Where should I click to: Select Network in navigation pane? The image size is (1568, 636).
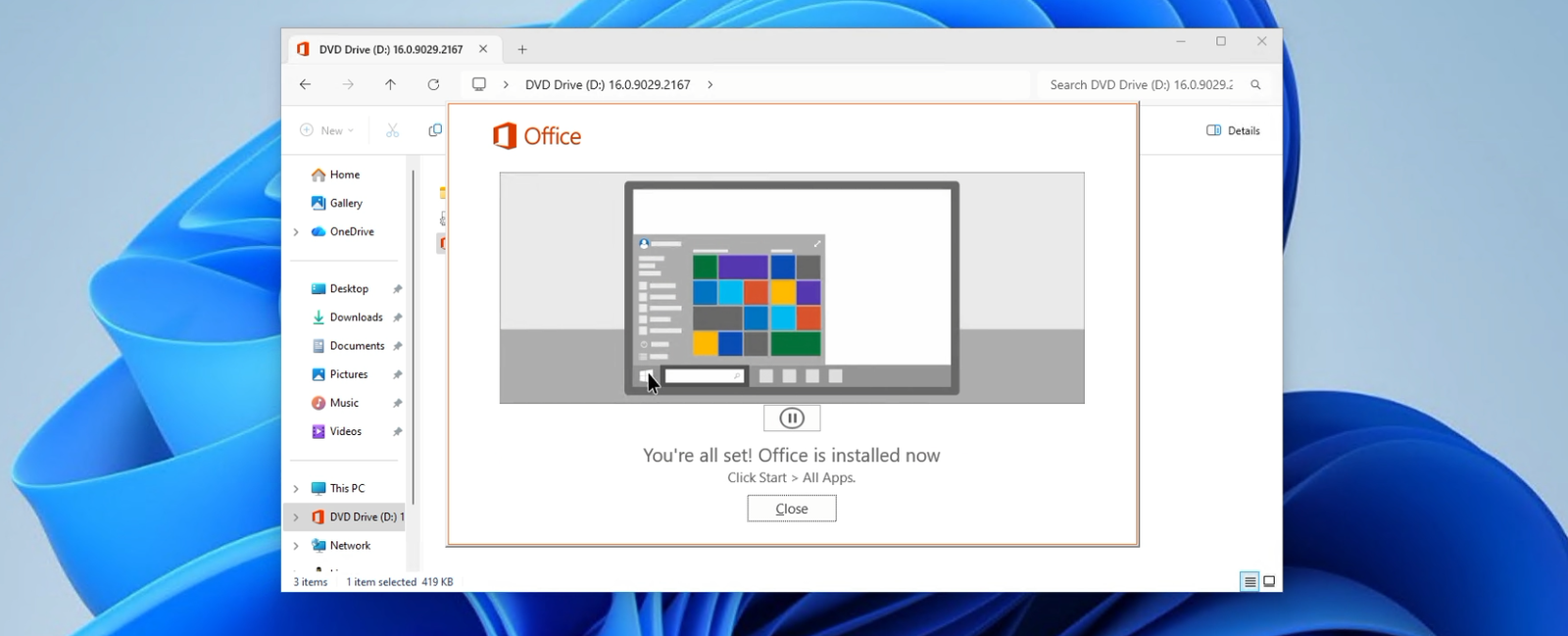click(x=350, y=545)
